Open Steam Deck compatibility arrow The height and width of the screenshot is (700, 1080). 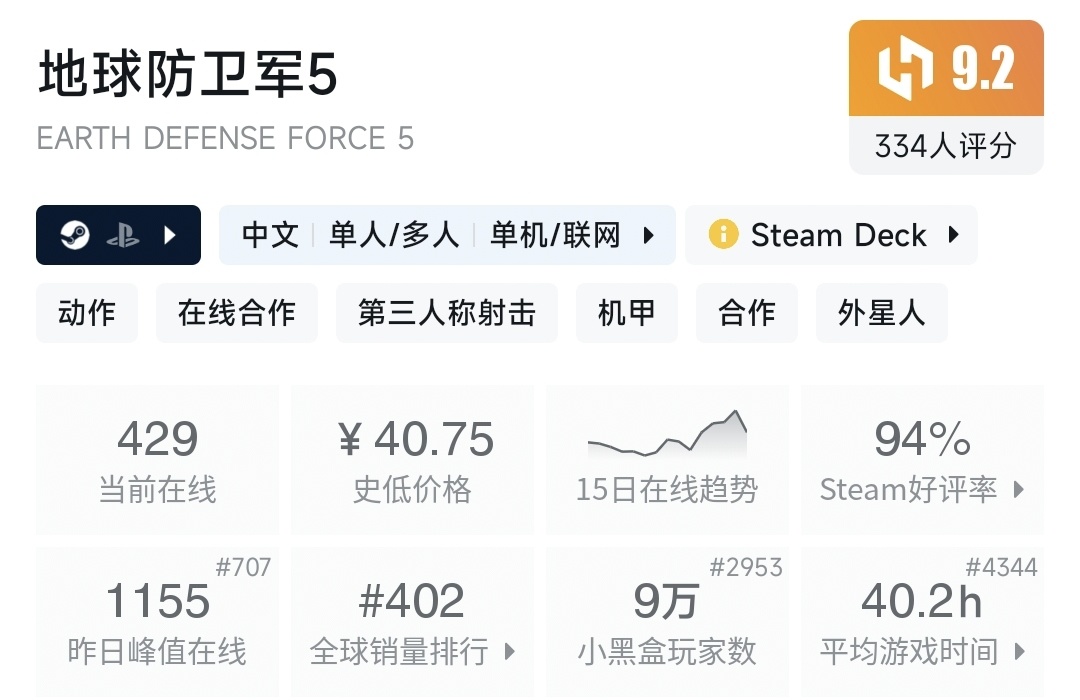953,235
